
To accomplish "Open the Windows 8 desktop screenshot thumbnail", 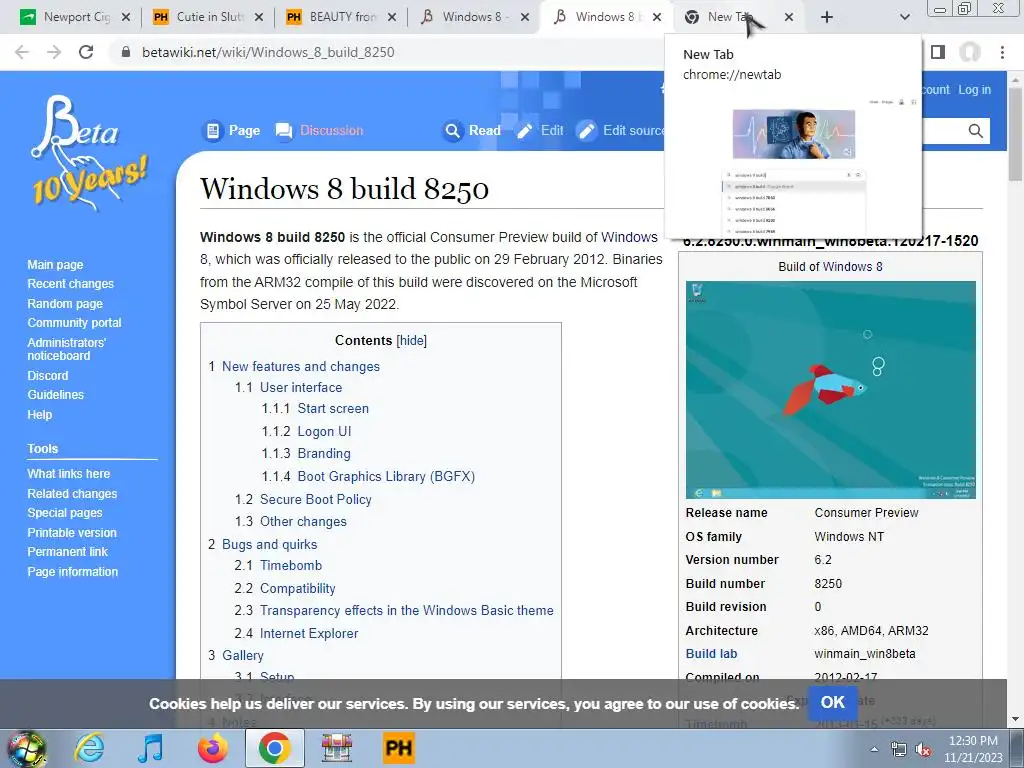I will [x=831, y=390].
